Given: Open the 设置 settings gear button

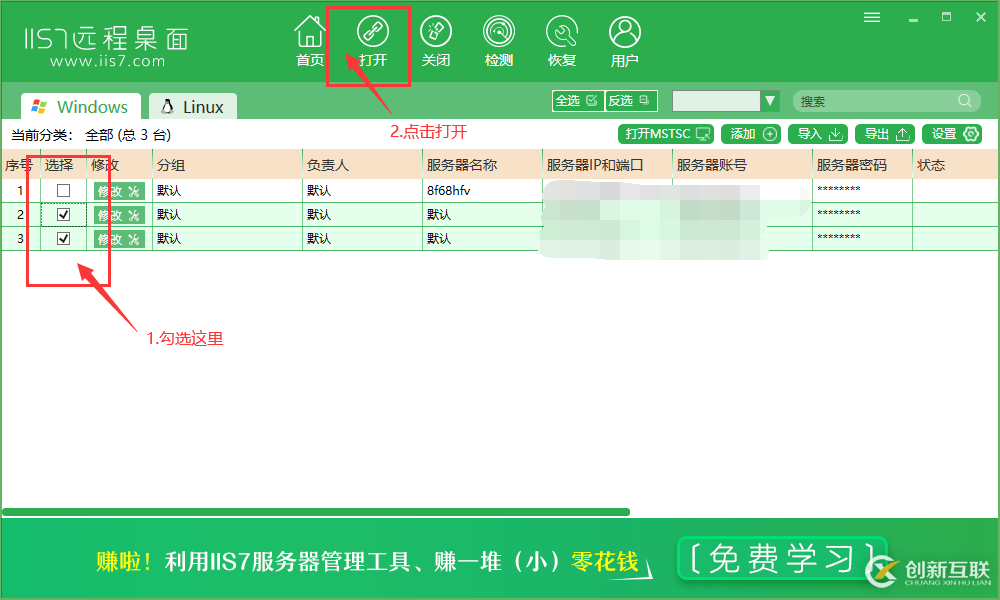Looking at the screenshot, I should coord(950,133).
